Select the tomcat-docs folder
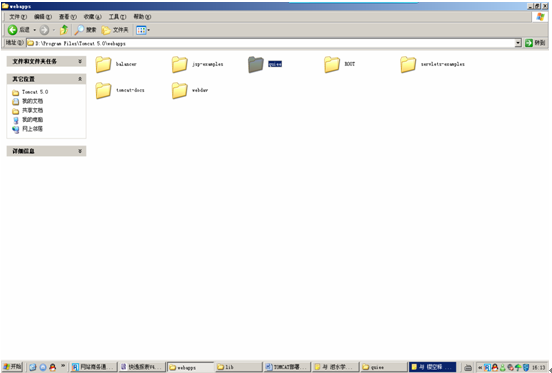This screenshot has width=552, height=373. pos(120,90)
